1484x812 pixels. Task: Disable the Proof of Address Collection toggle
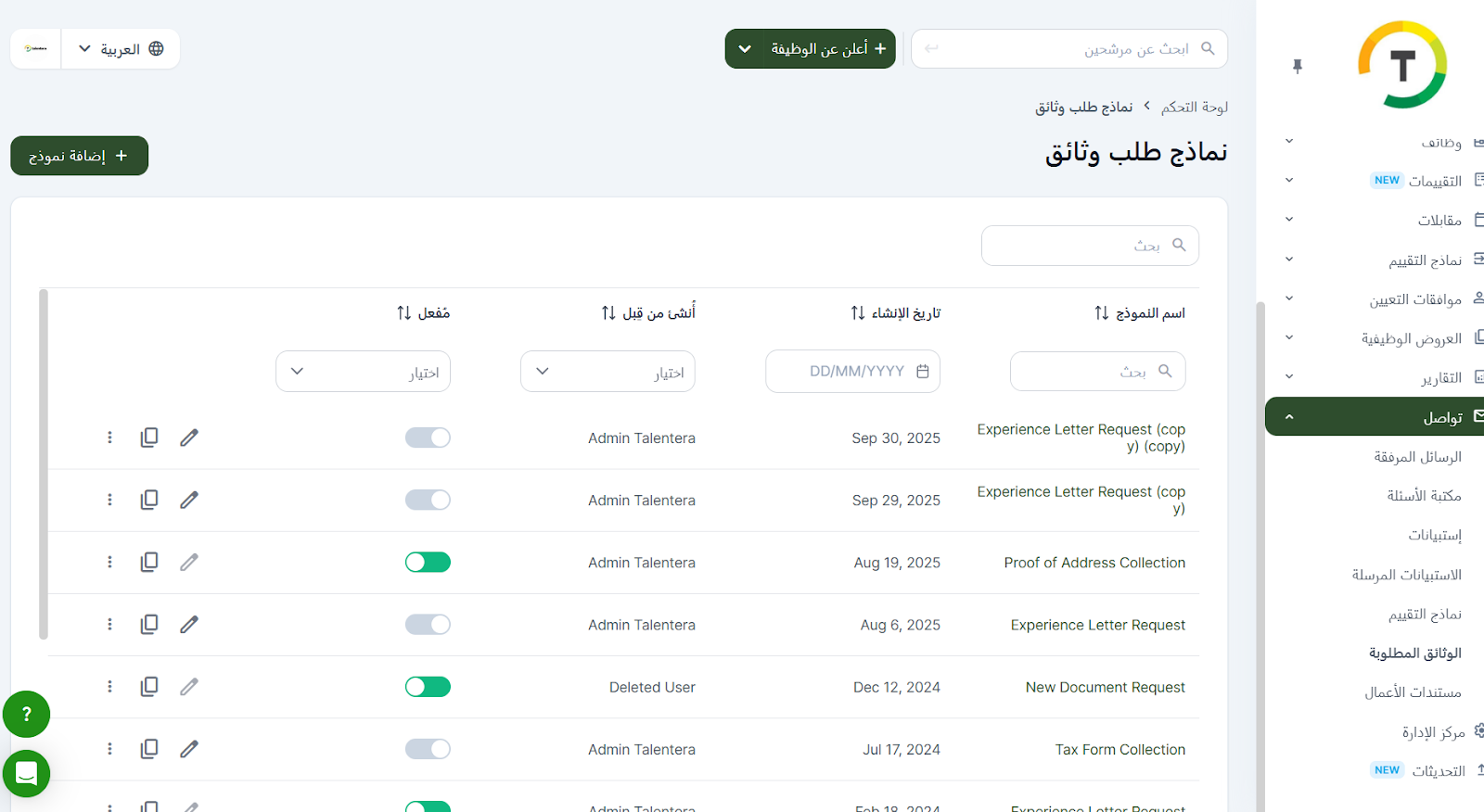click(428, 563)
